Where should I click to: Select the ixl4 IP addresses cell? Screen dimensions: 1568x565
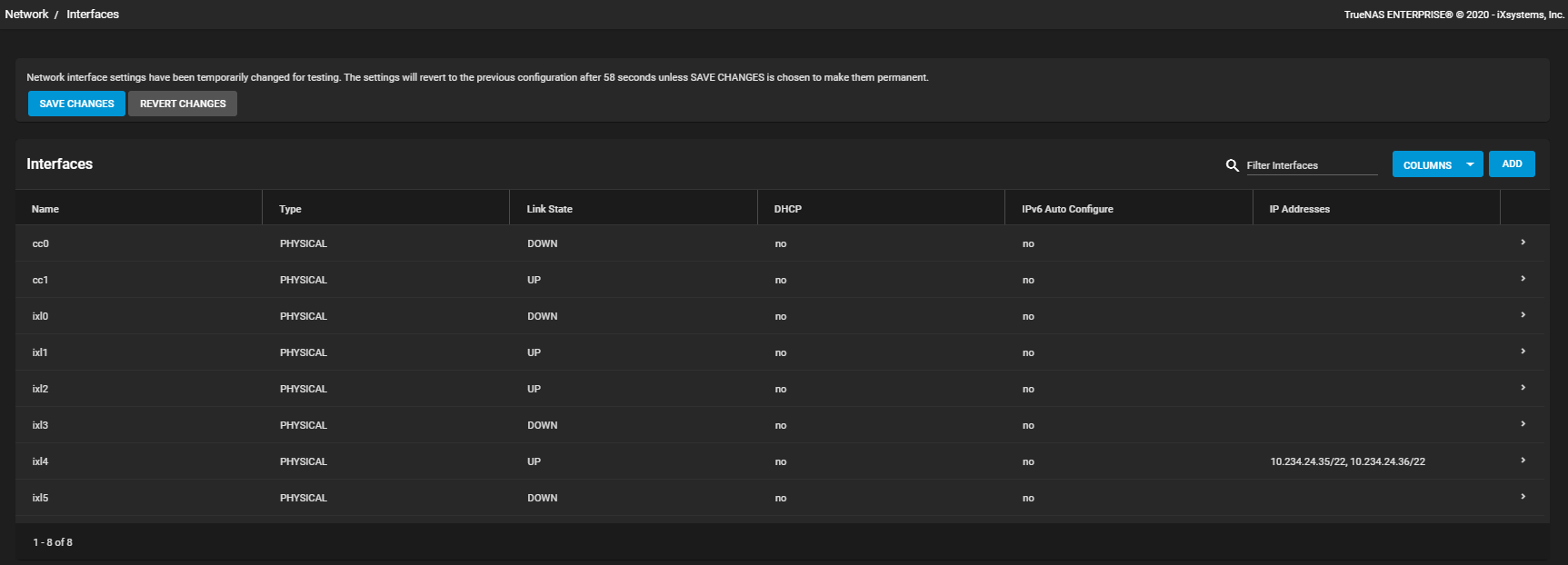[1347, 461]
